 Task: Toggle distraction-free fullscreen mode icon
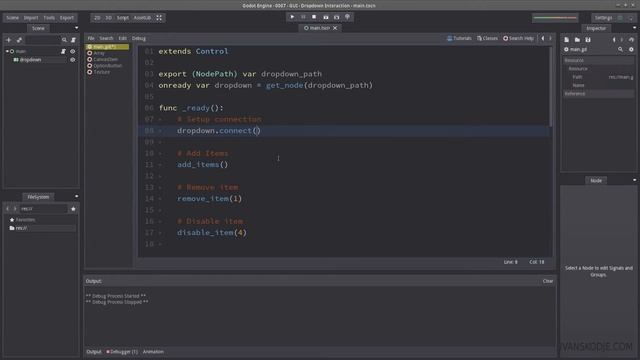(159, 18)
